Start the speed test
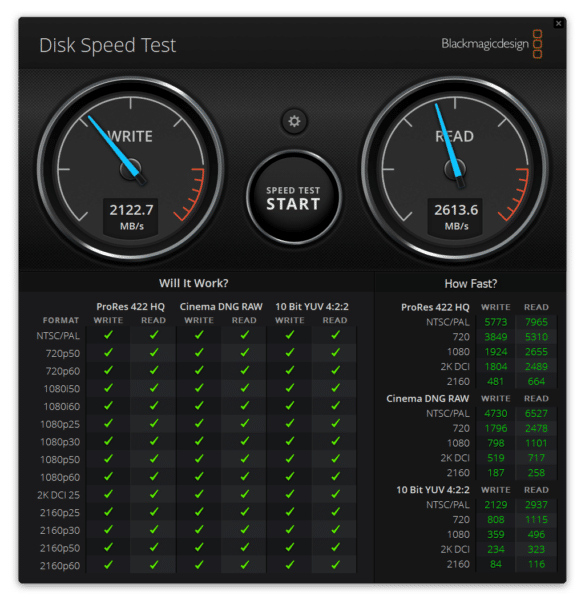Screen dimensions: 585x604 293,198
